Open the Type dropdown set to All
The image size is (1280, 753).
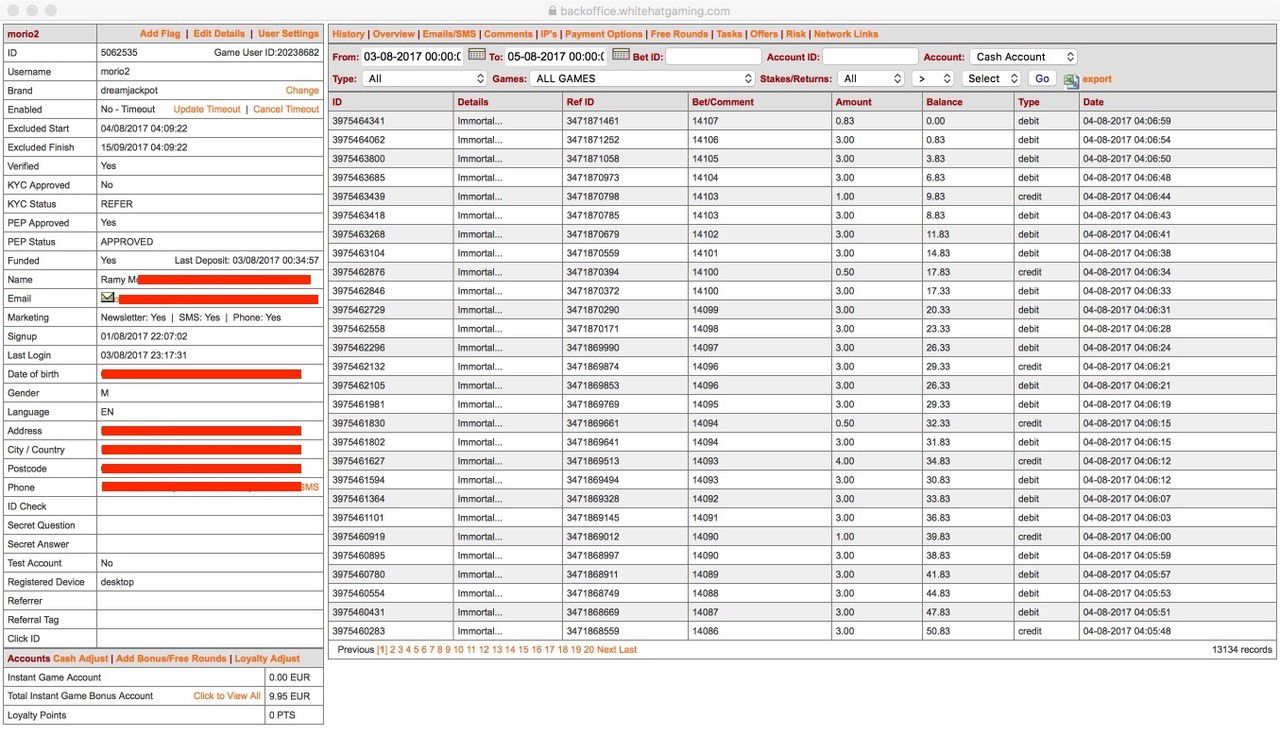423,78
